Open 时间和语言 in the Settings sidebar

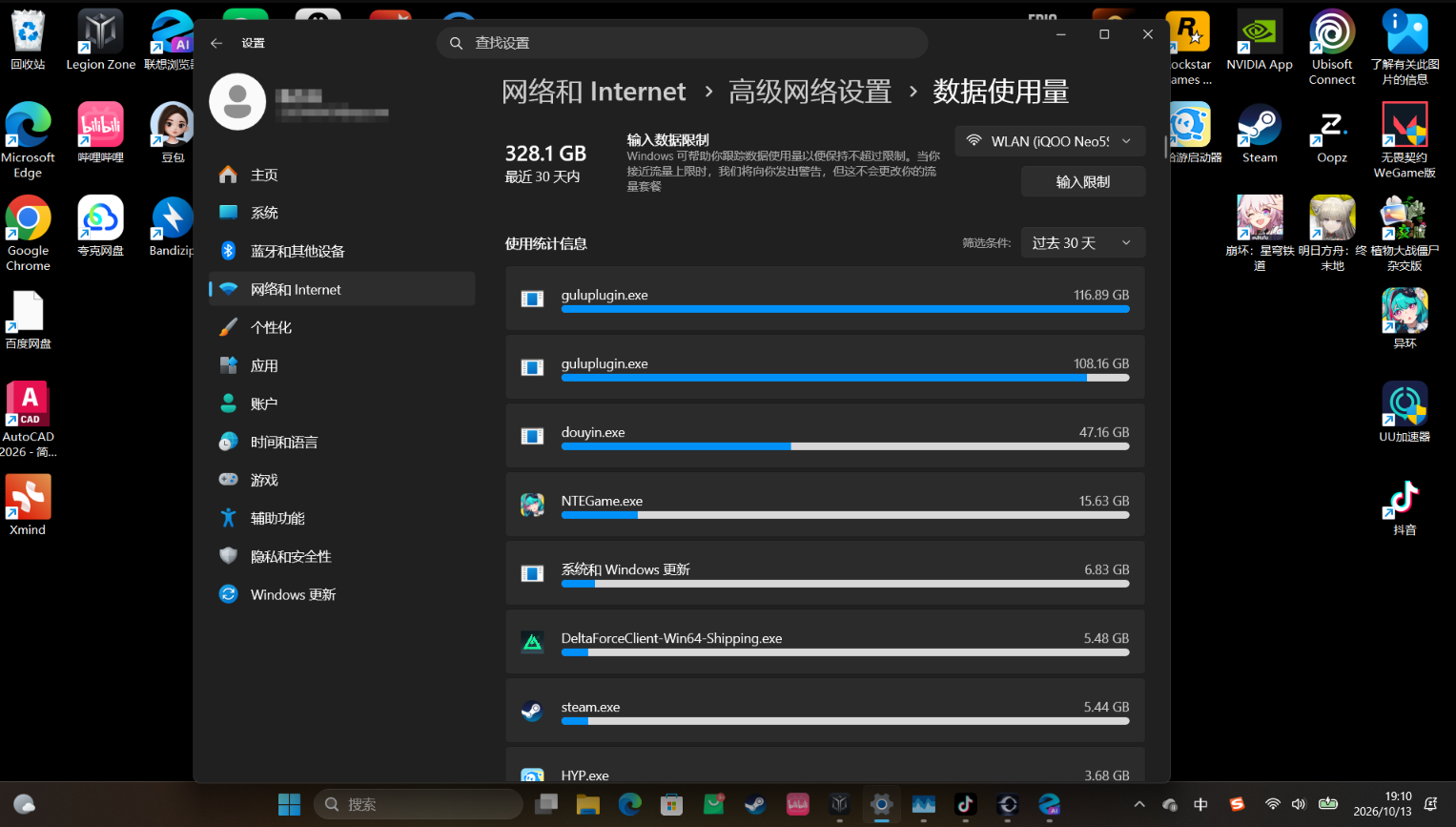click(342, 442)
